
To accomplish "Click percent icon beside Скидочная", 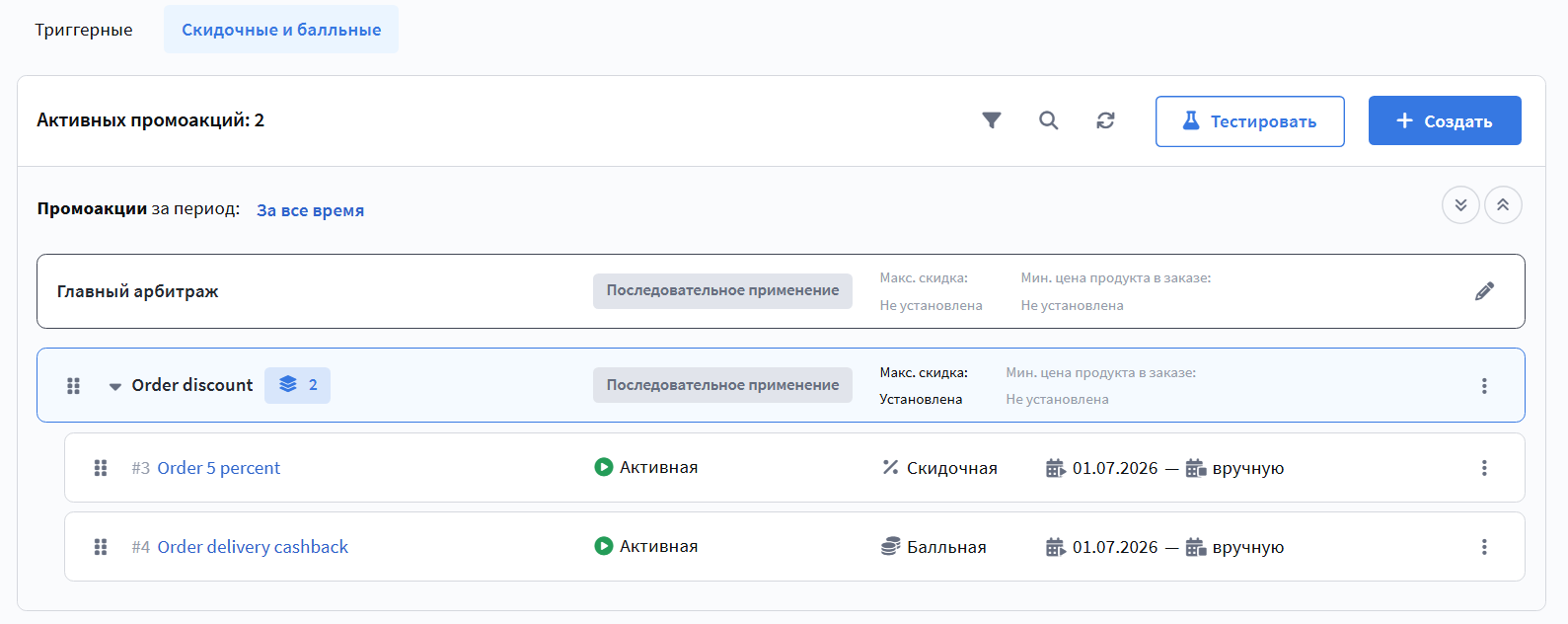I will [890, 467].
